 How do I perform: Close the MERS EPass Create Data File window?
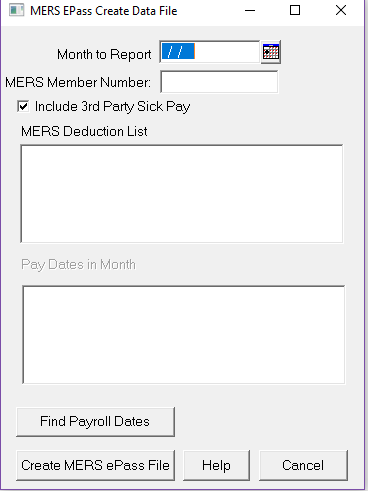341,11
